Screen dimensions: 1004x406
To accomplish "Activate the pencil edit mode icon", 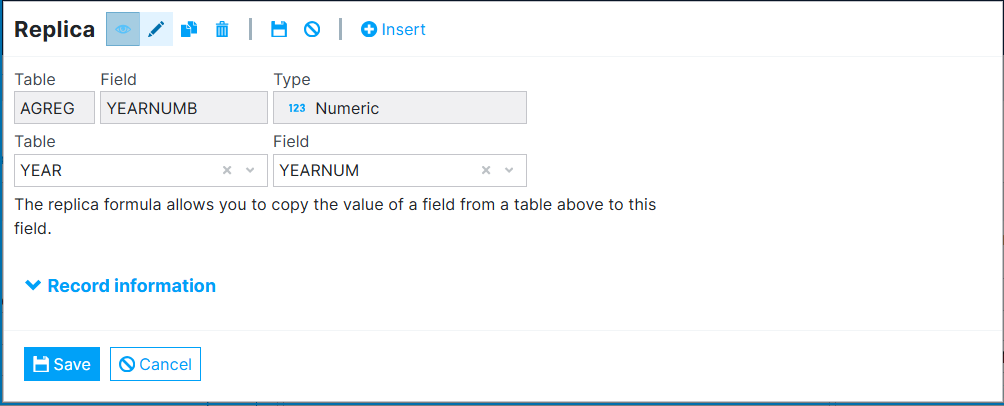I will click(156, 29).
